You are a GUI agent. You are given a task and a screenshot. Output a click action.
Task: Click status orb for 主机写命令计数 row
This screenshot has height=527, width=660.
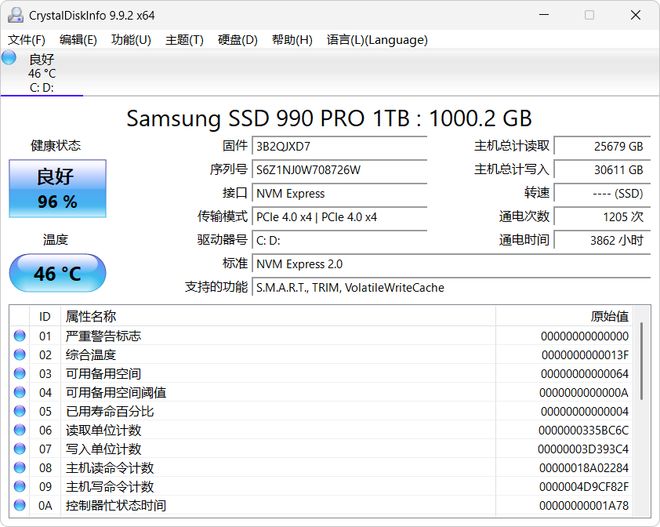(x=20, y=486)
